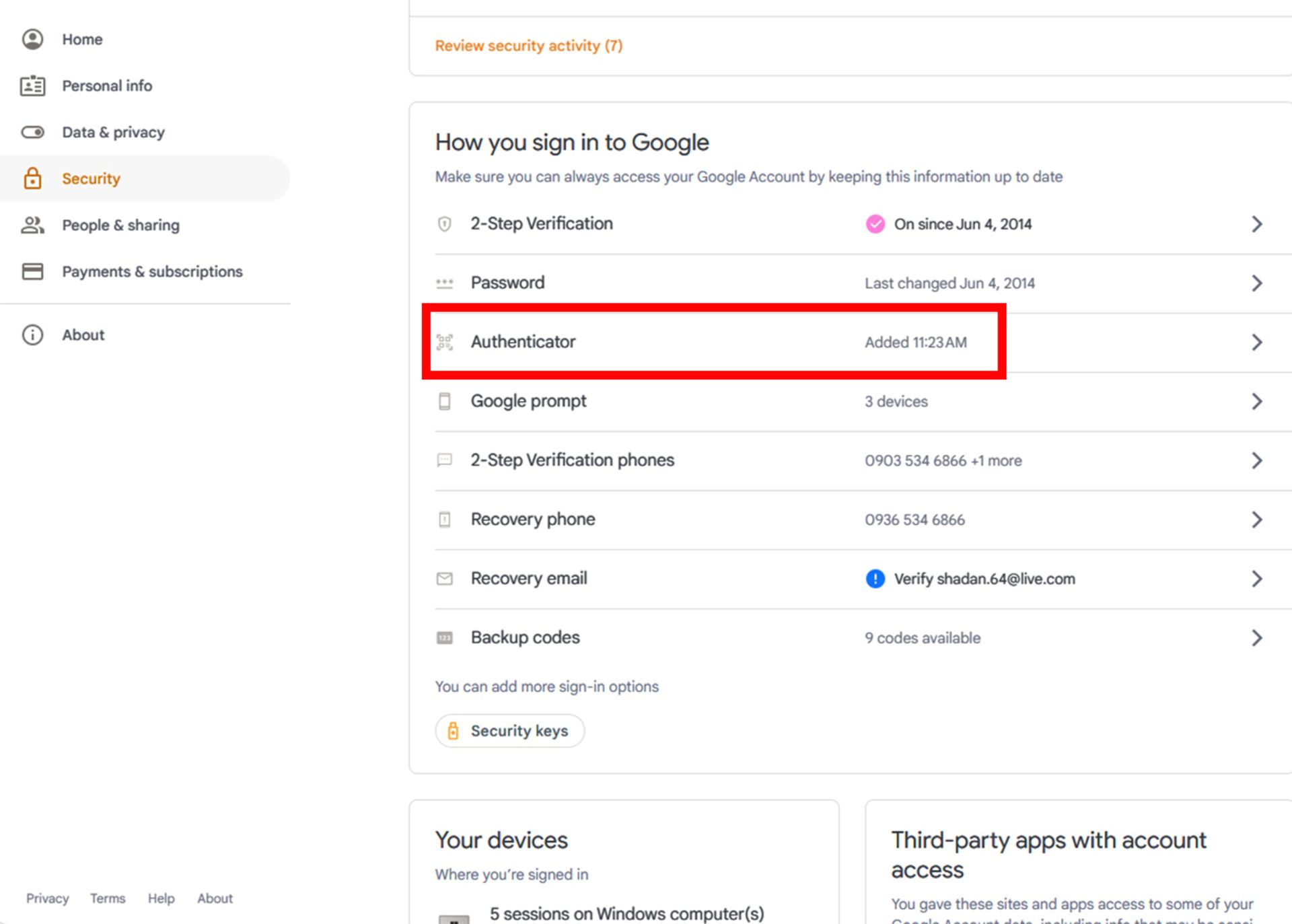
Task: Click the security key icon in chip
Action: click(453, 731)
